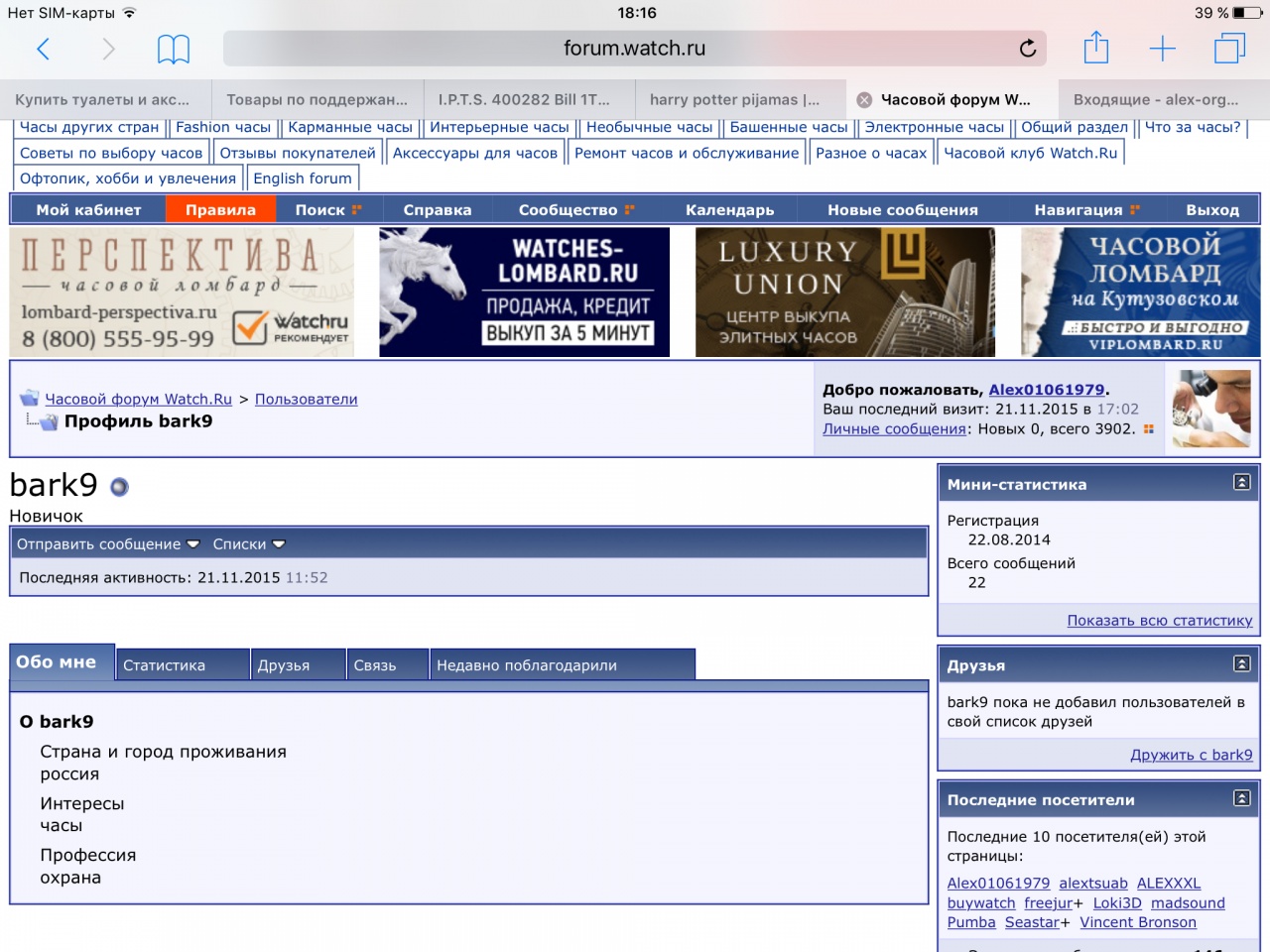Tap Safari back arrow button
This screenshot has height=952, width=1270.
point(43,49)
